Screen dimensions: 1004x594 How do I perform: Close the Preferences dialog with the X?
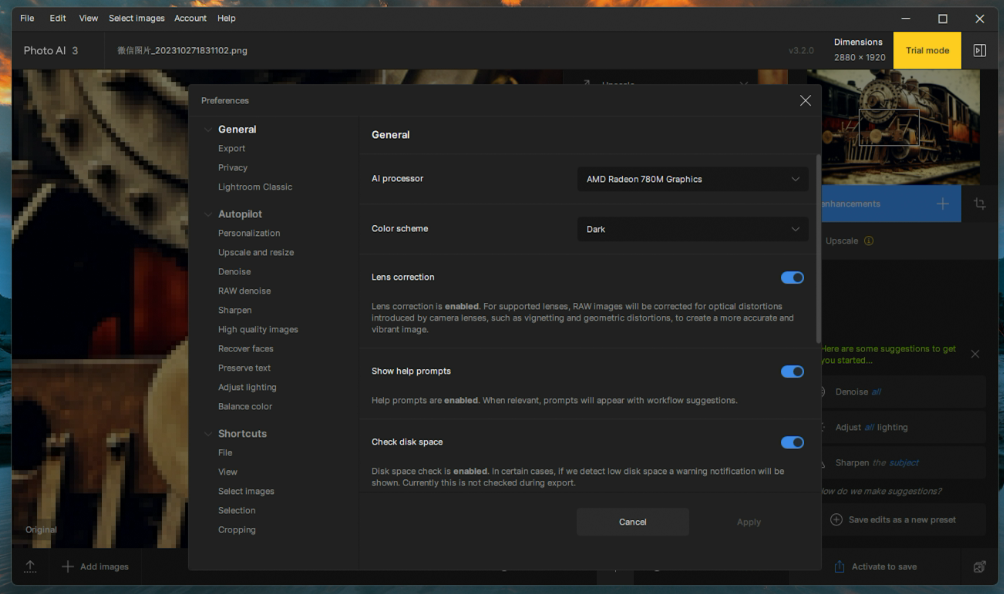pos(805,100)
